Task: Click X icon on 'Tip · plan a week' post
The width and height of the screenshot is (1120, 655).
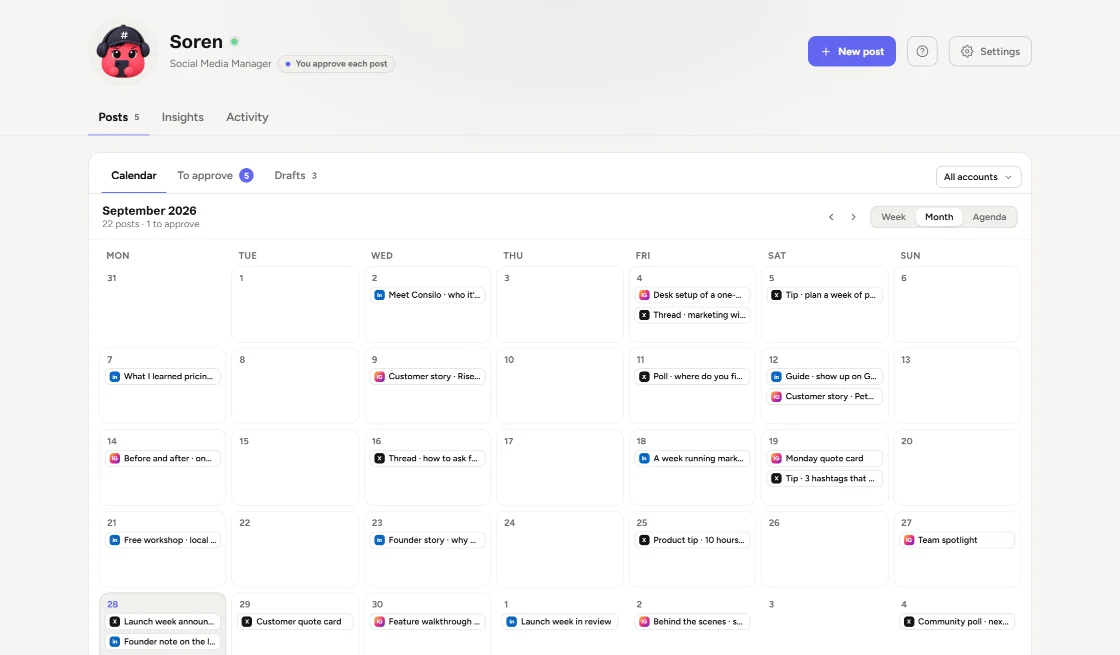Action: pyautogui.click(x=776, y=295)
